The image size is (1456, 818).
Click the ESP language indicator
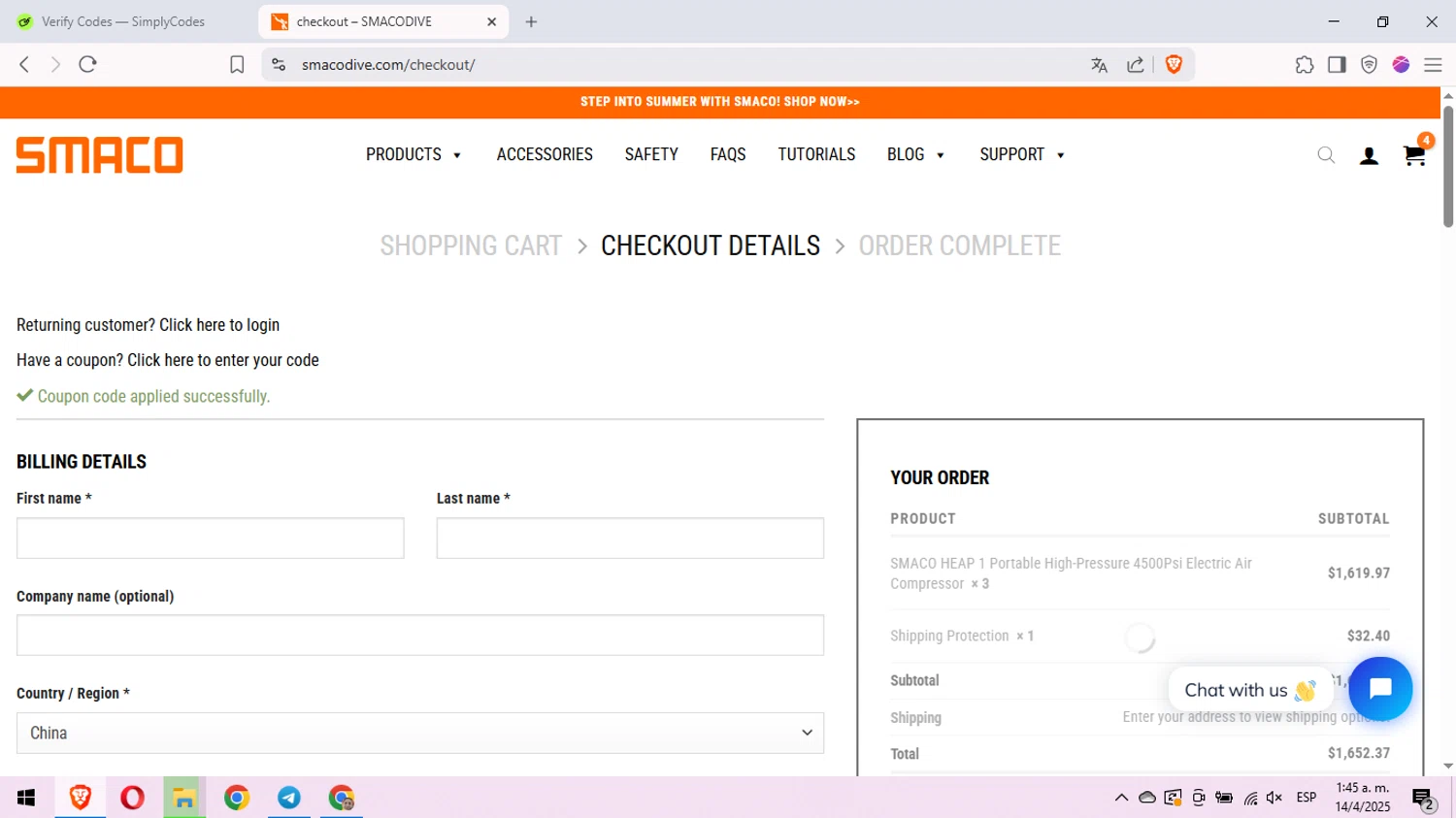[x=1307, y=798]
